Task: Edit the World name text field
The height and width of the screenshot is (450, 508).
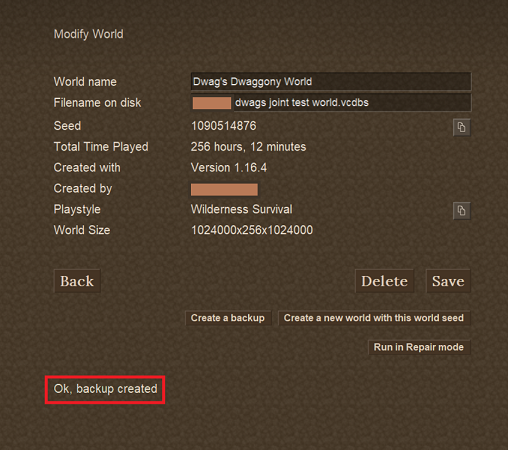Action: click(331, 82)
